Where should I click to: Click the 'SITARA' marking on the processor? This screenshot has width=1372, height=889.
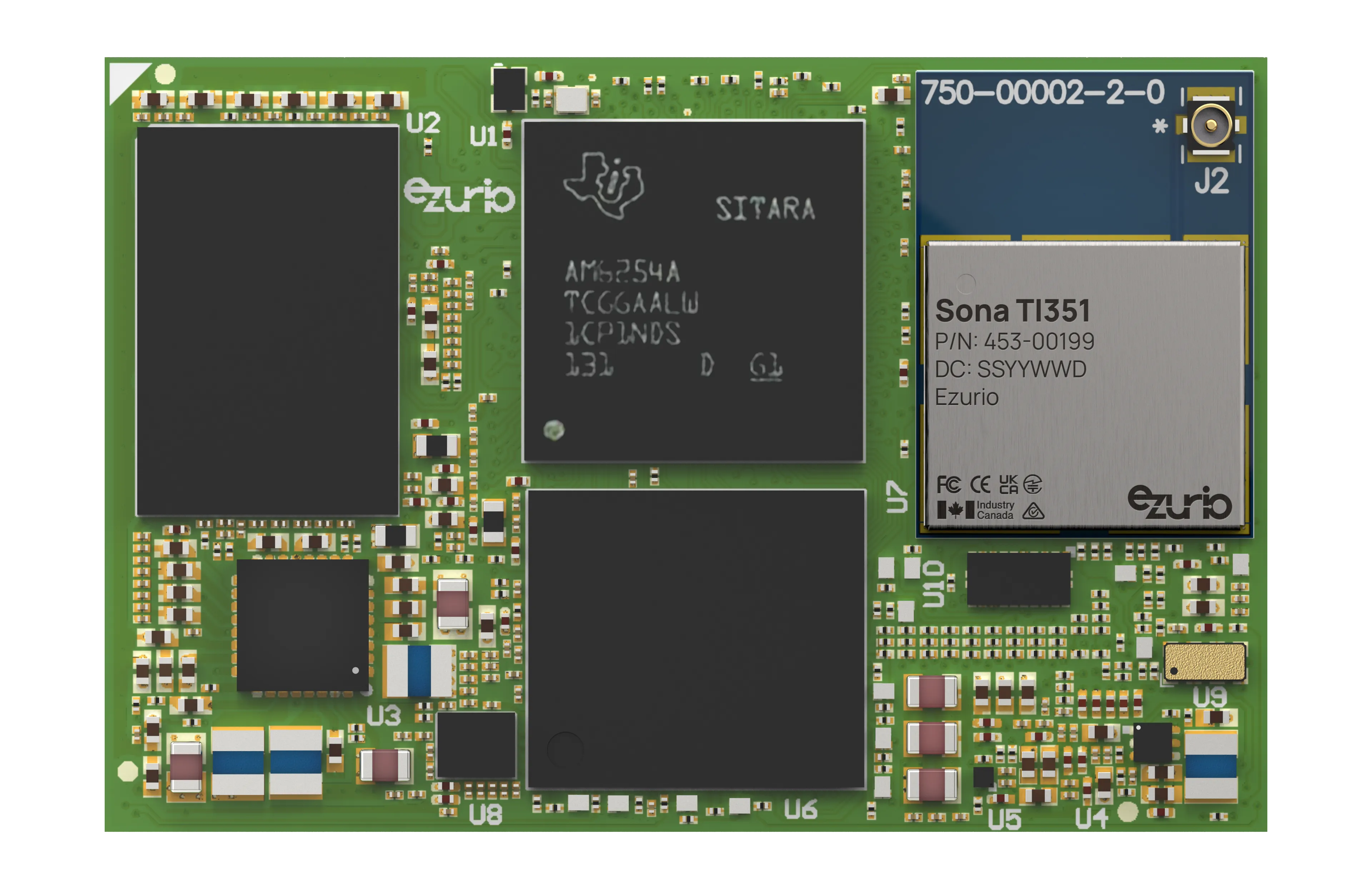pos(766,209)
